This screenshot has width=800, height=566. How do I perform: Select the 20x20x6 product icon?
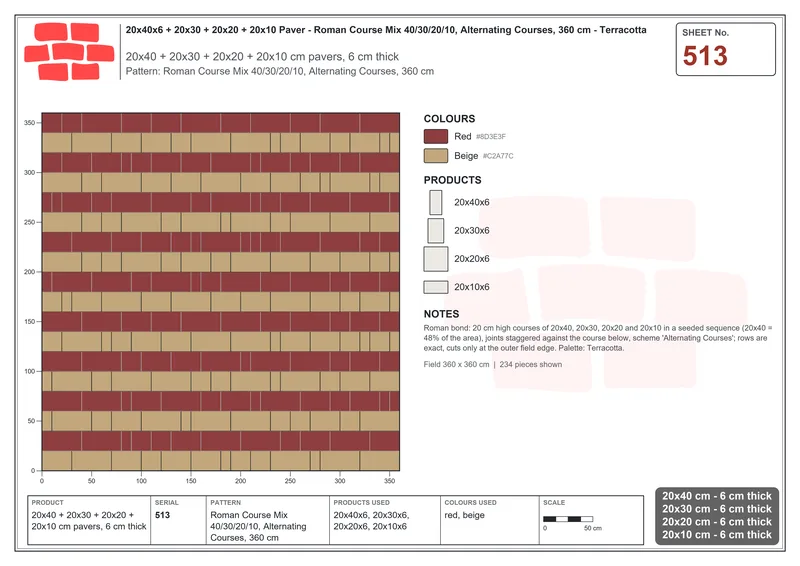(x=436, y=259)
